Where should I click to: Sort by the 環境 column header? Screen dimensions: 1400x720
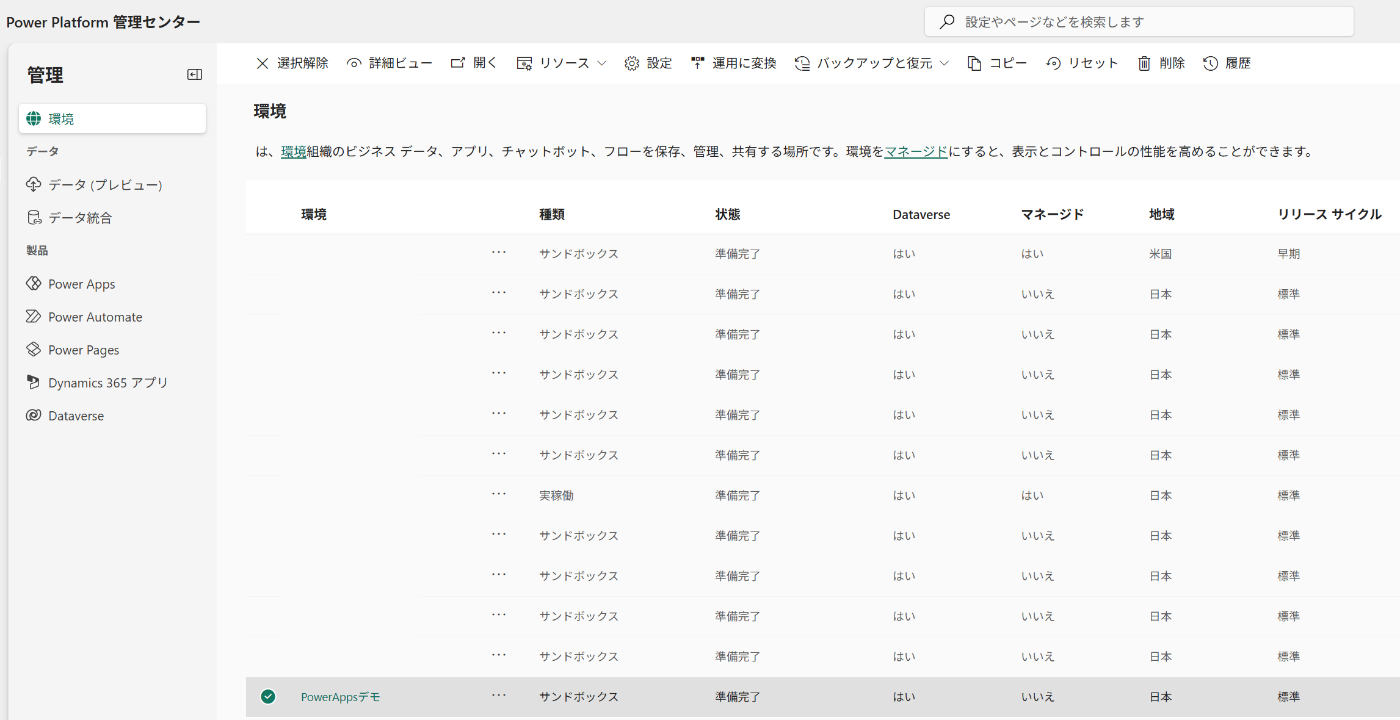pyautogui.click(x=314, y=214)
